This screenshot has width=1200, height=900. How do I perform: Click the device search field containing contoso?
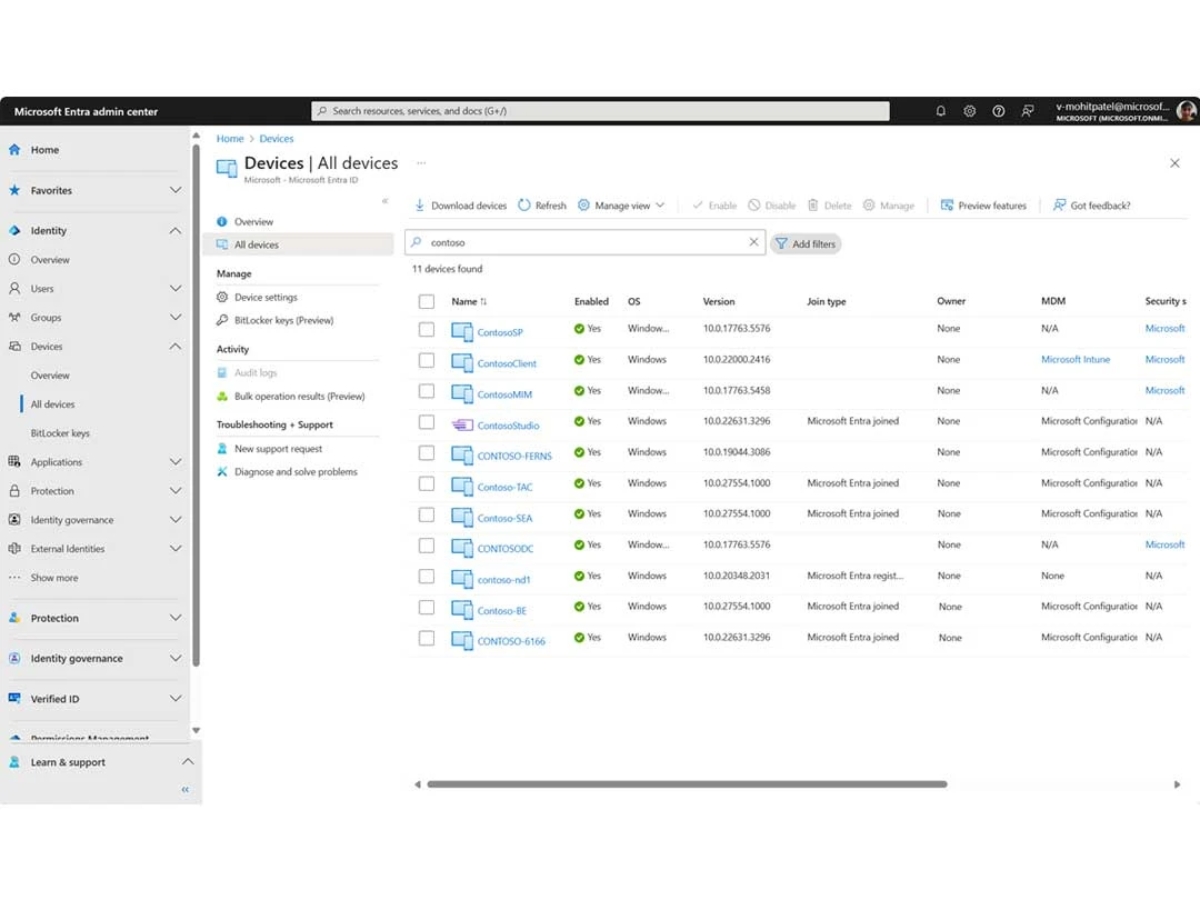tap(585, 242)
